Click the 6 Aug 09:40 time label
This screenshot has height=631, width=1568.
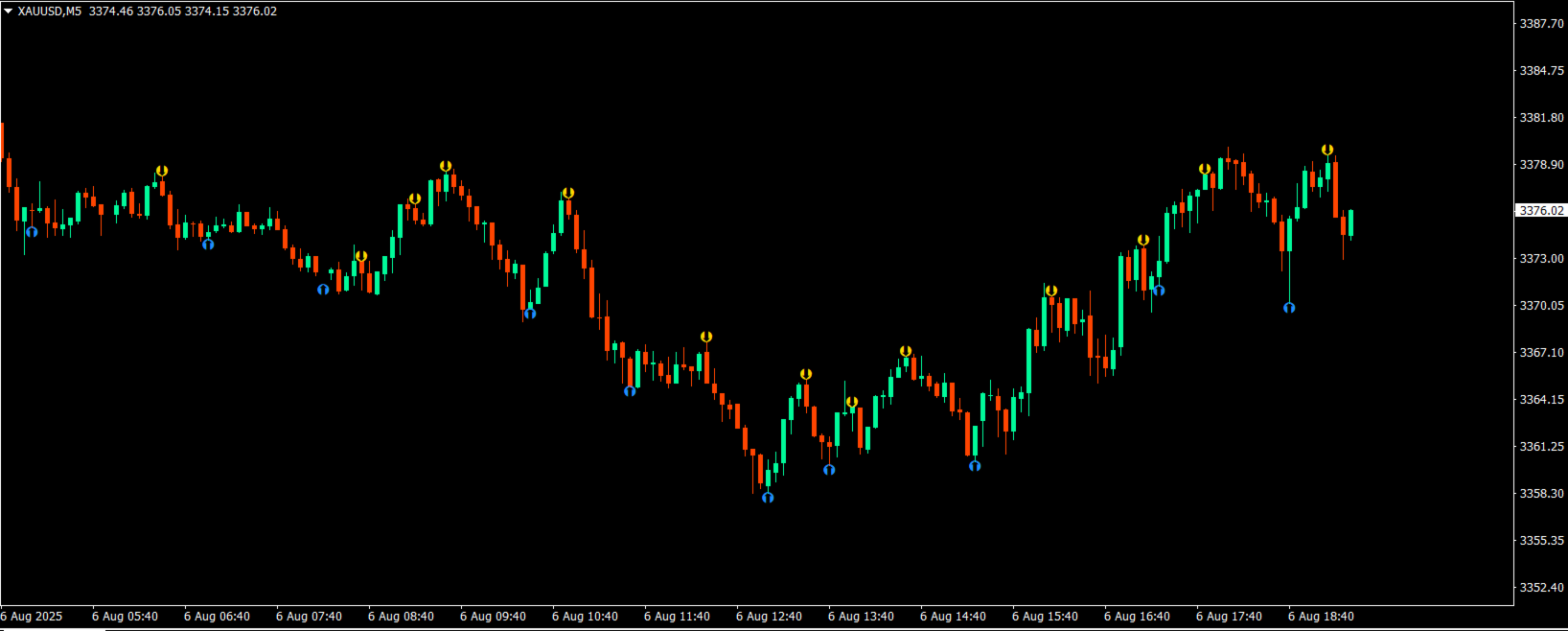(493, 617)
